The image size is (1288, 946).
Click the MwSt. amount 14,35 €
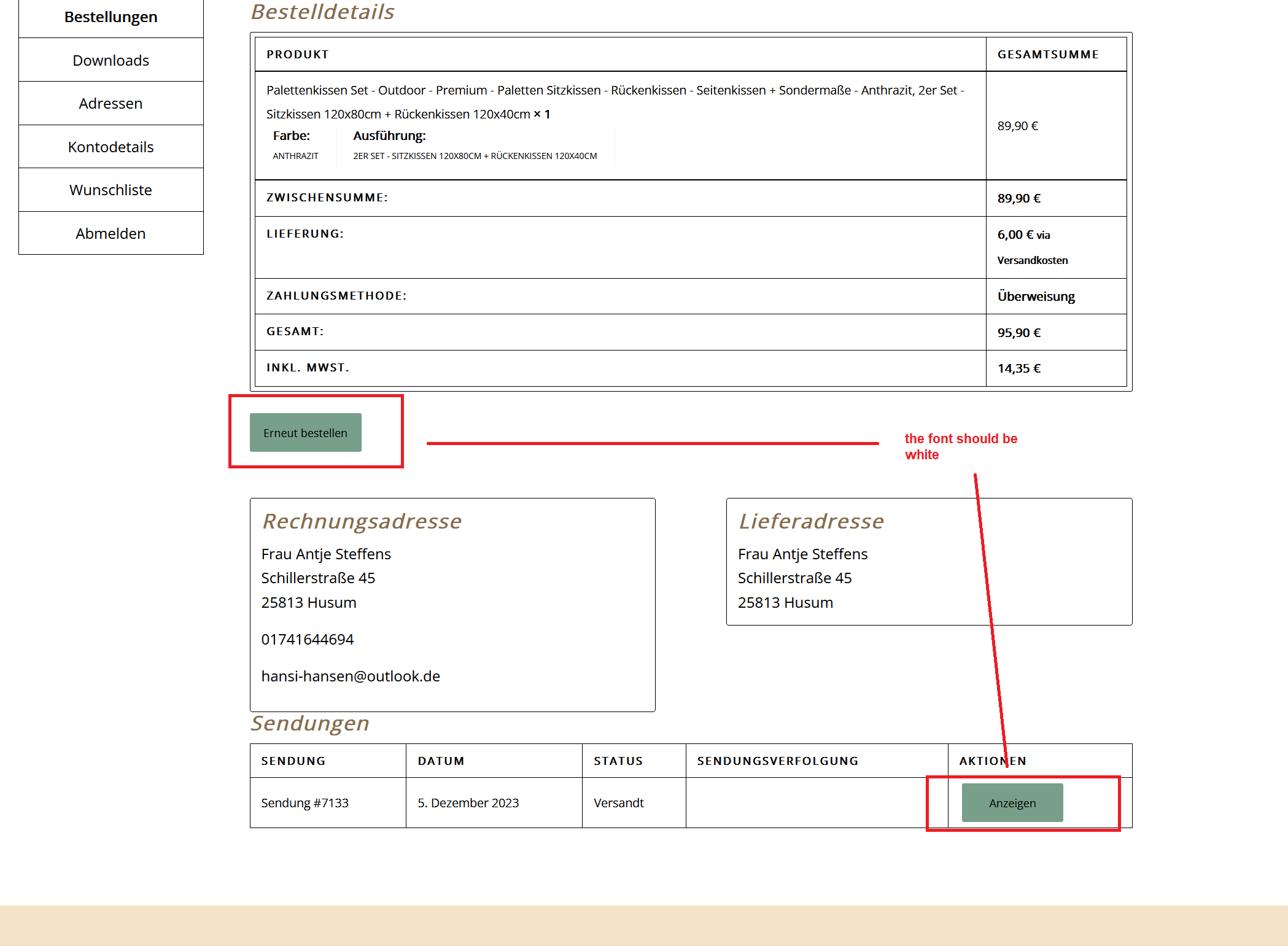point(1019,368)
